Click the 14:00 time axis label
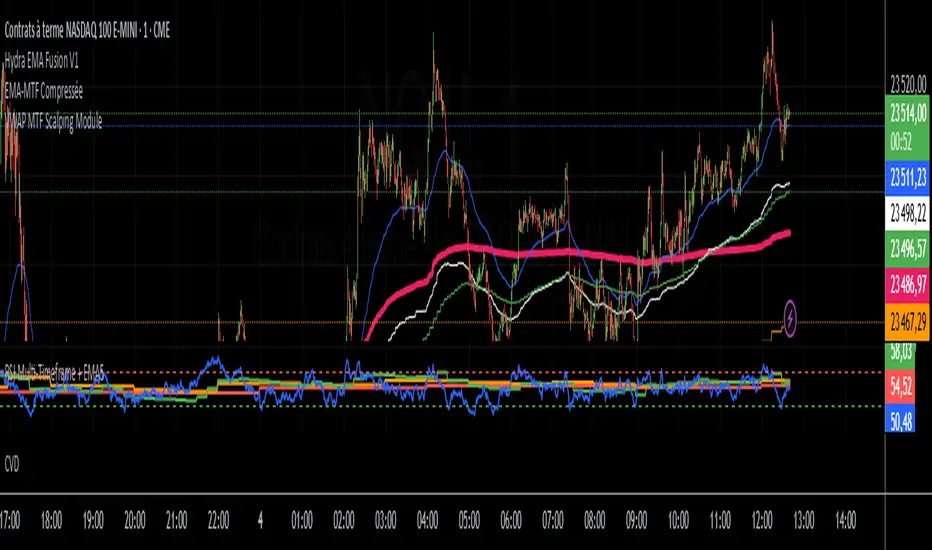 click(x=846, y=521)
